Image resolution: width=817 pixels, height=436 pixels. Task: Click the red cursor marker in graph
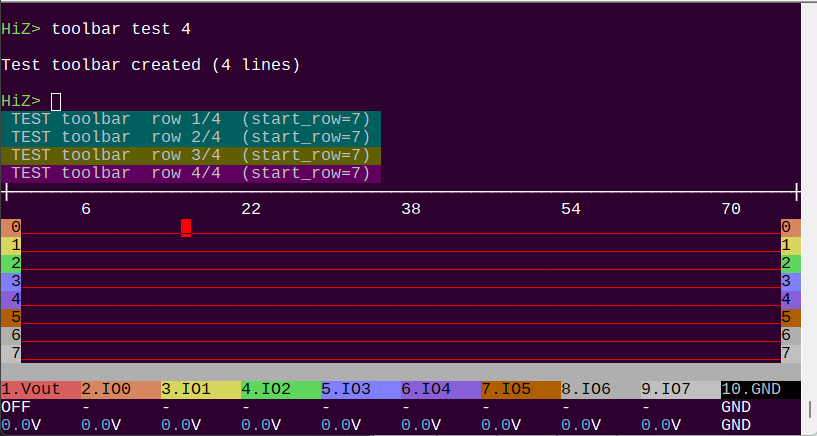pyautogui.click(x=186, y=228)
